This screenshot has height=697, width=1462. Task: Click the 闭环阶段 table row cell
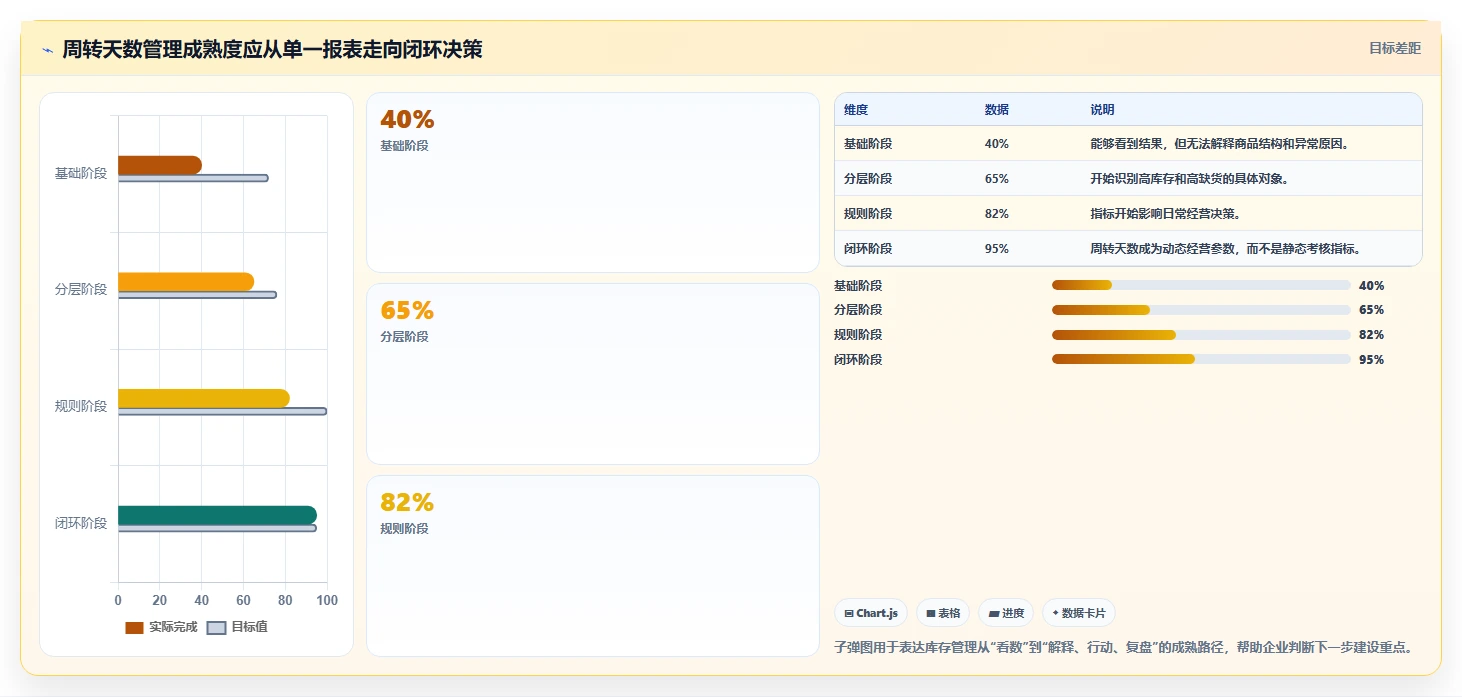[x=867, y=248]
